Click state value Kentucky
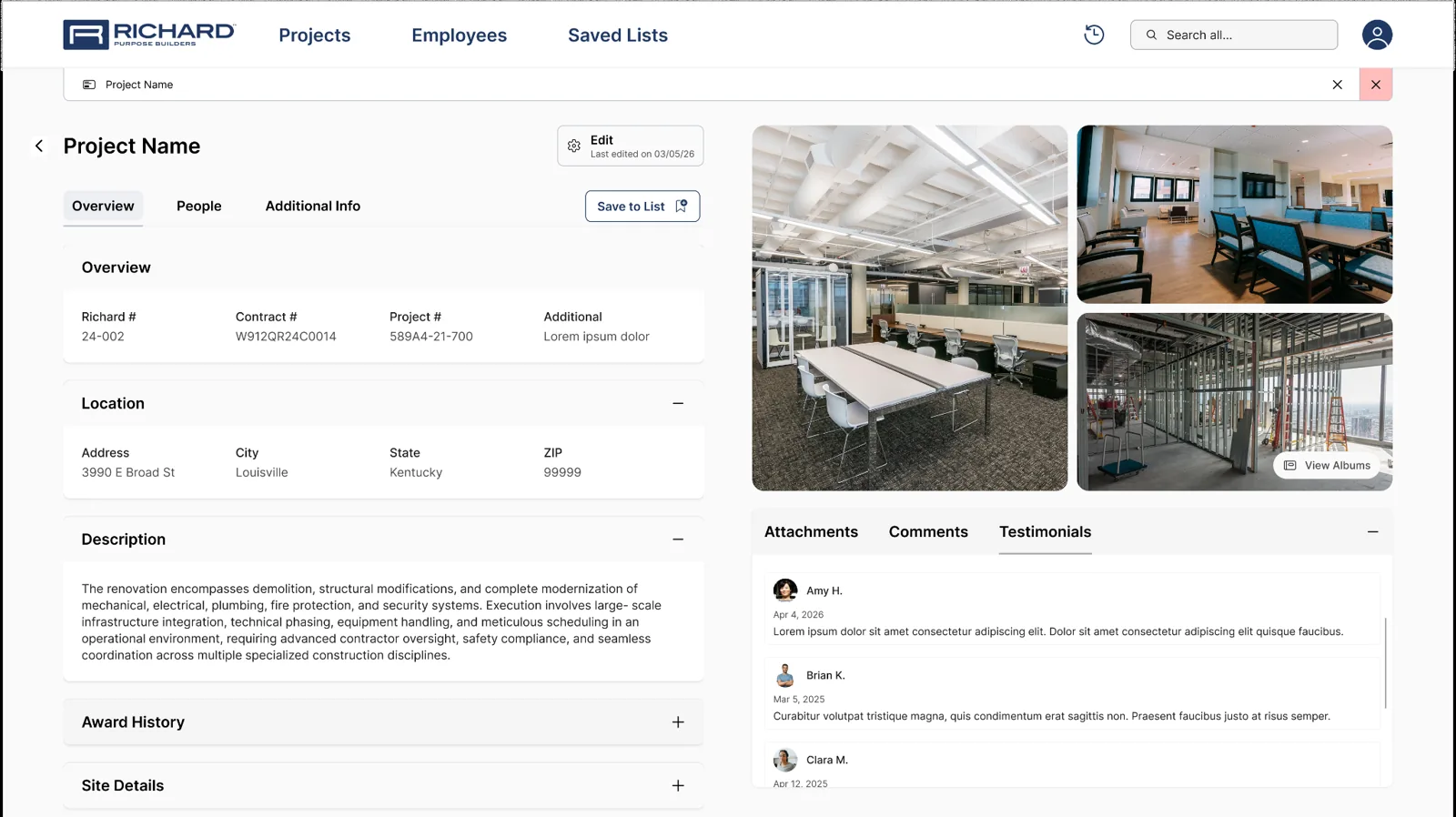Screen dimensions: 1456x817 416,472
